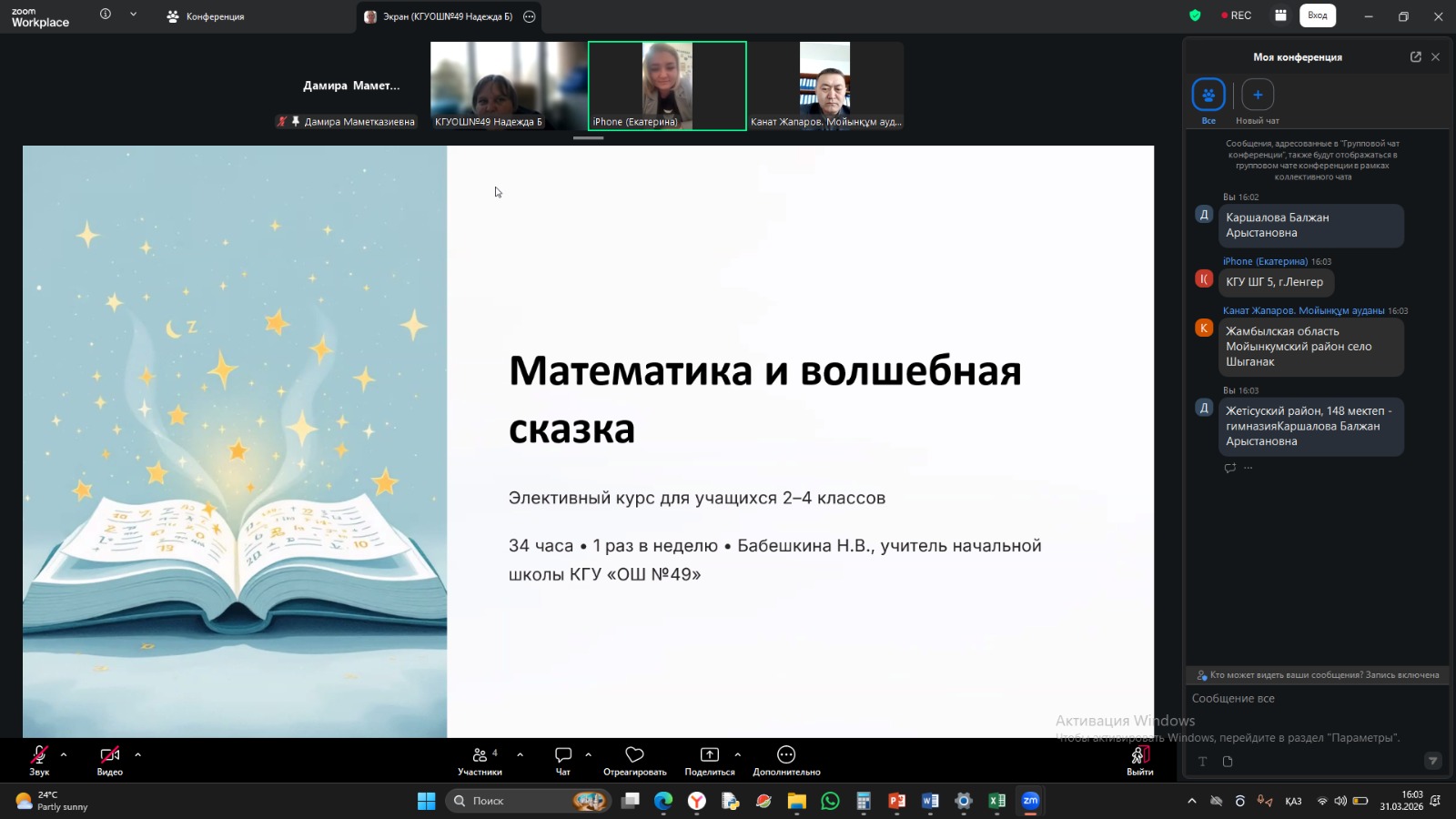Click sender name iPhone (Екатерина) in chat
This screenshot has width=1456, height=819.
[x=1265, y=261]
